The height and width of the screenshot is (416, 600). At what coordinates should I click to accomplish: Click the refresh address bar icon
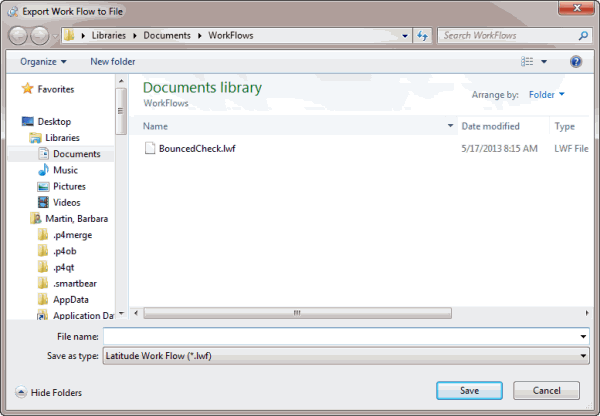[x=422, y=36]
